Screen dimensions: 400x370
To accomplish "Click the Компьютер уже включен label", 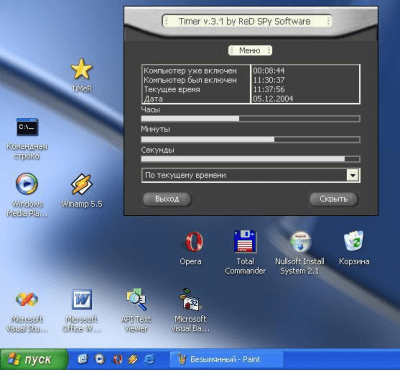I will 190,71.
